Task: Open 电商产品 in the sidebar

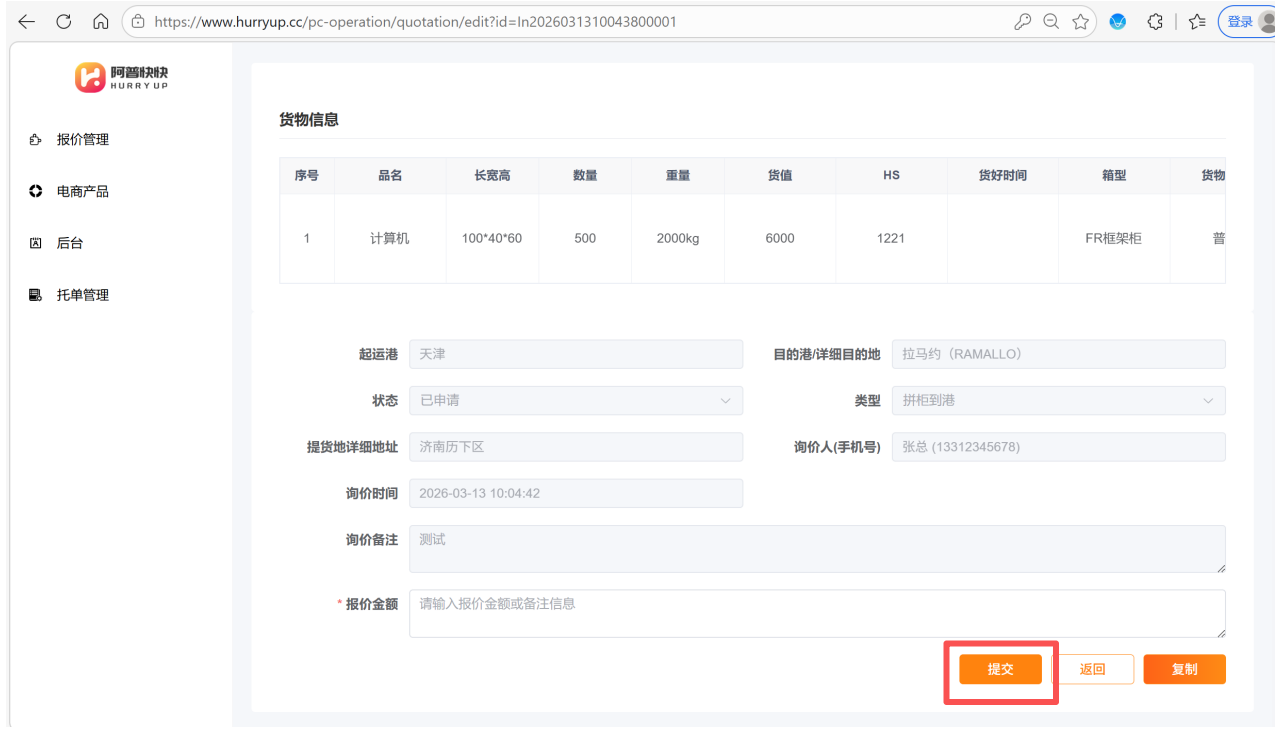Action: [82, 192]
